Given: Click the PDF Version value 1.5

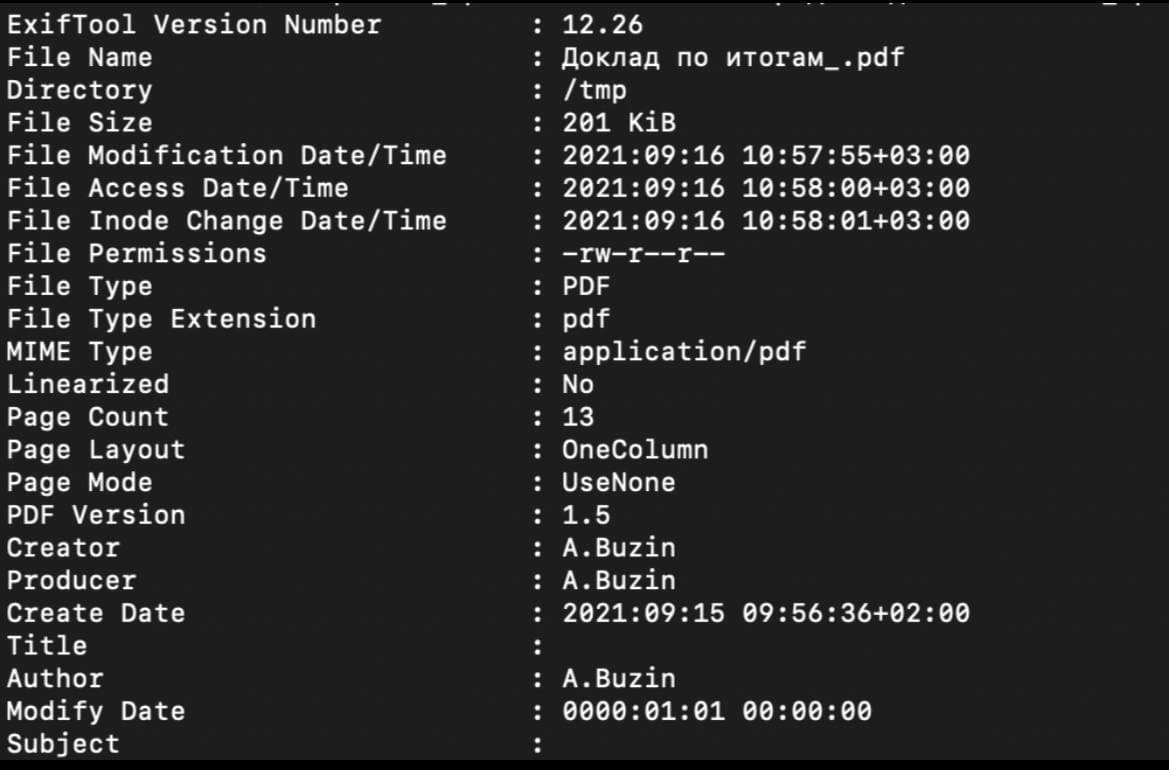Looking at the screenshot, I should (586, 516).
